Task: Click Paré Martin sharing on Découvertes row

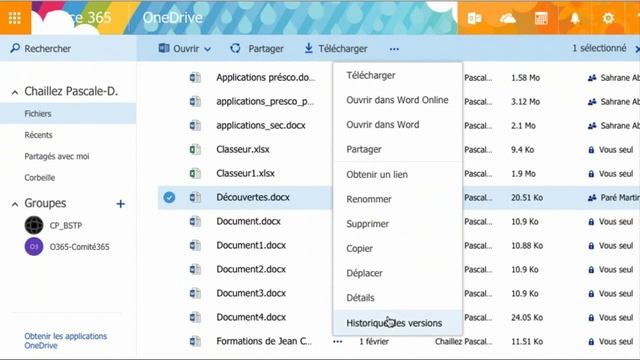Action: [x=620, y=198]
